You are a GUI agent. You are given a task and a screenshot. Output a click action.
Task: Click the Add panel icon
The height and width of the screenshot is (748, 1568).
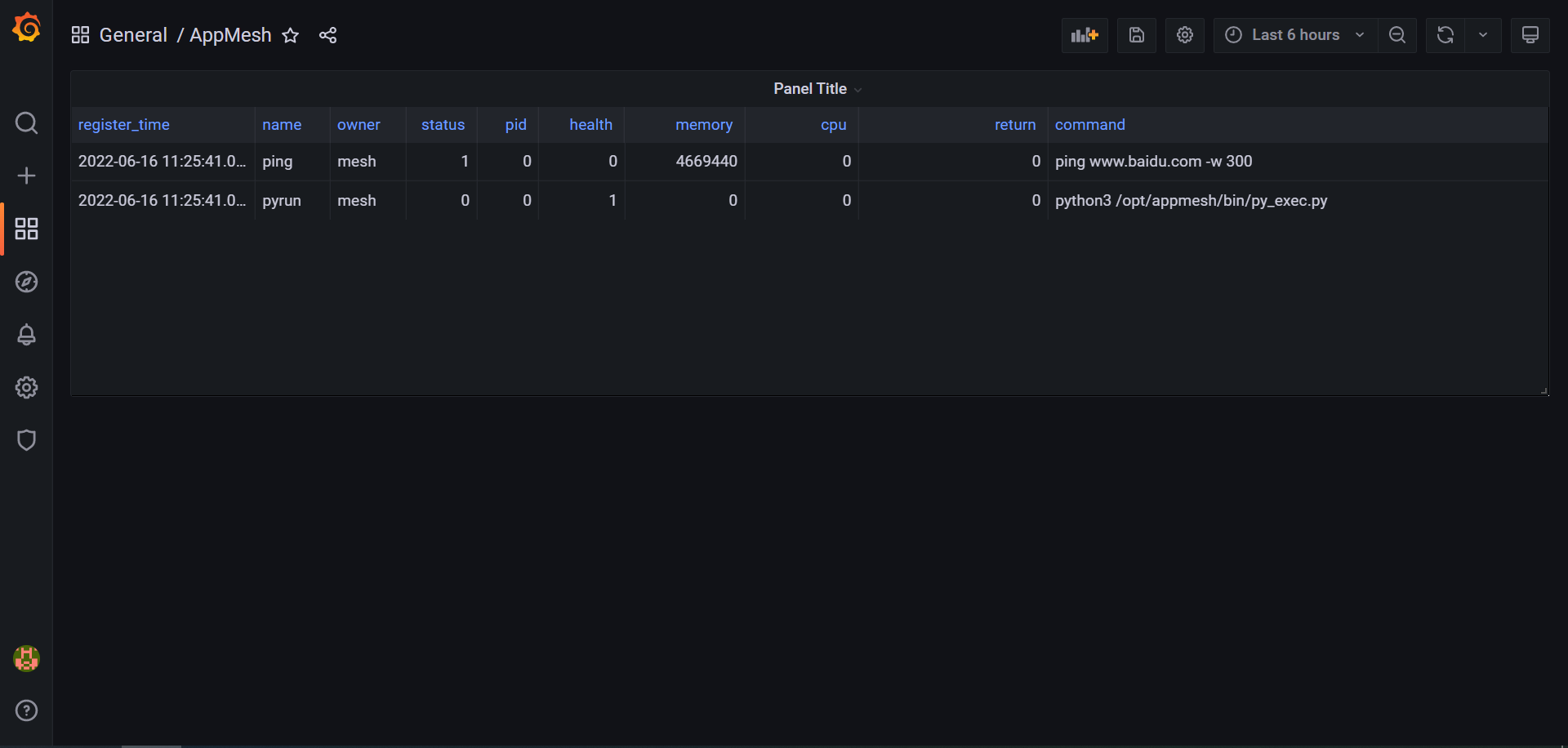coord(1085,35)
